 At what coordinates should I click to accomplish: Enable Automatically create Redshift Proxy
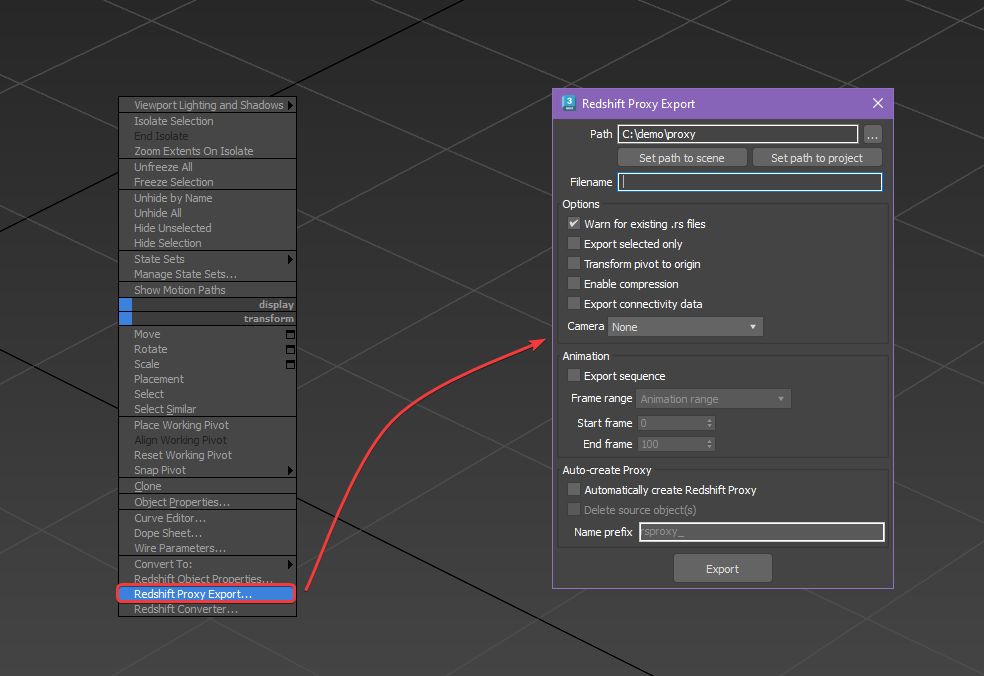point(574,490)
